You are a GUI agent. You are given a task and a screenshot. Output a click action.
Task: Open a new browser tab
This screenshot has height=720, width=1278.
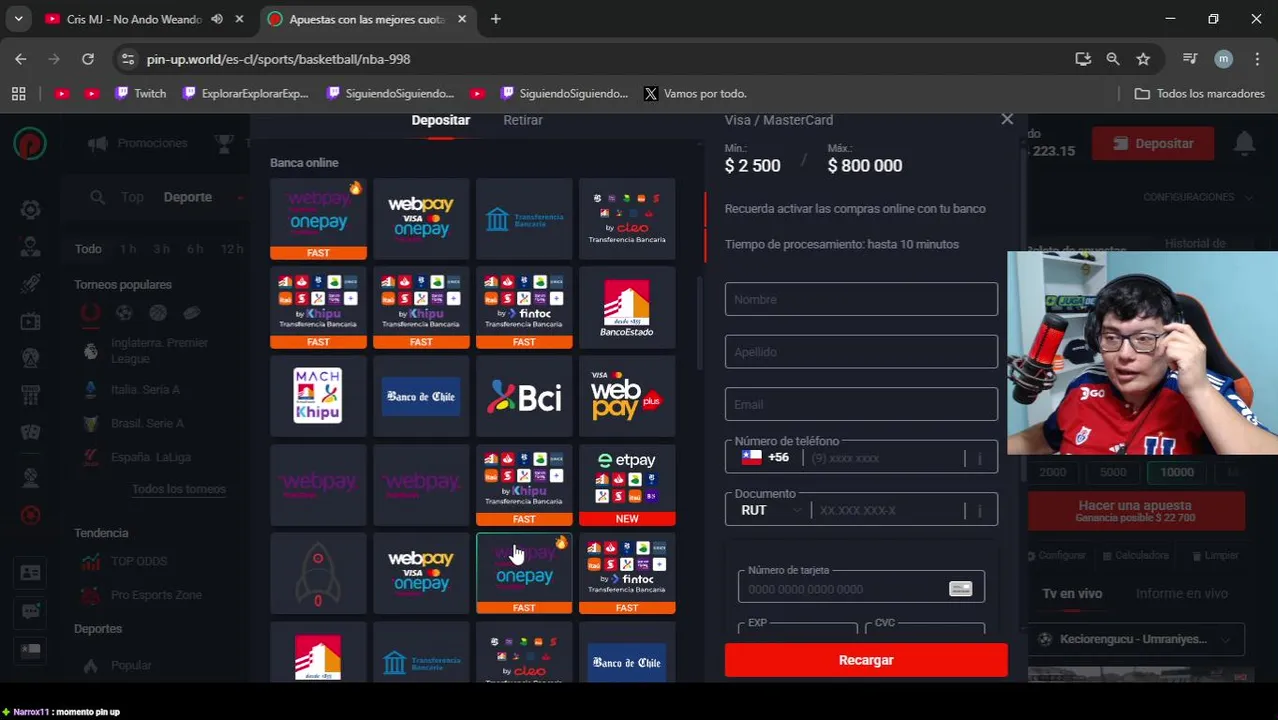(x=496, y=19)
